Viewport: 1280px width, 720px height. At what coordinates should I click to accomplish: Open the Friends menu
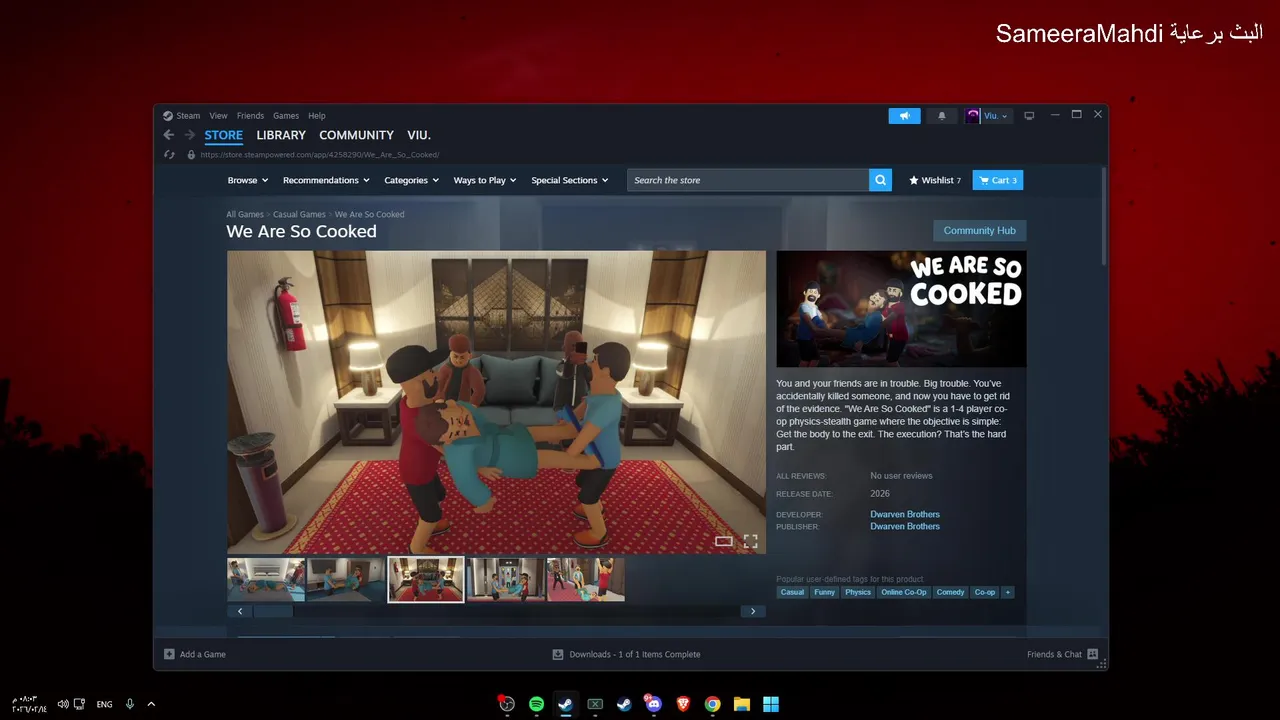250,116
